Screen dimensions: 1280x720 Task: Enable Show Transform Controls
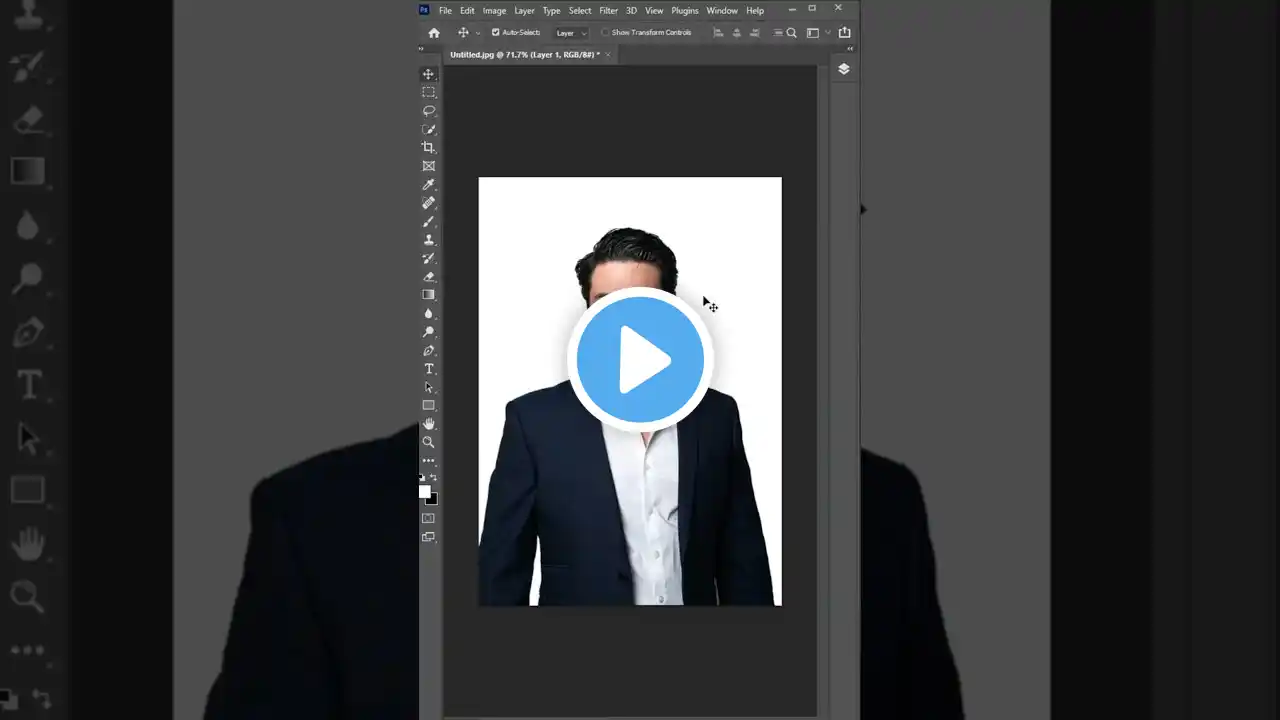click(x=605, y=33)
